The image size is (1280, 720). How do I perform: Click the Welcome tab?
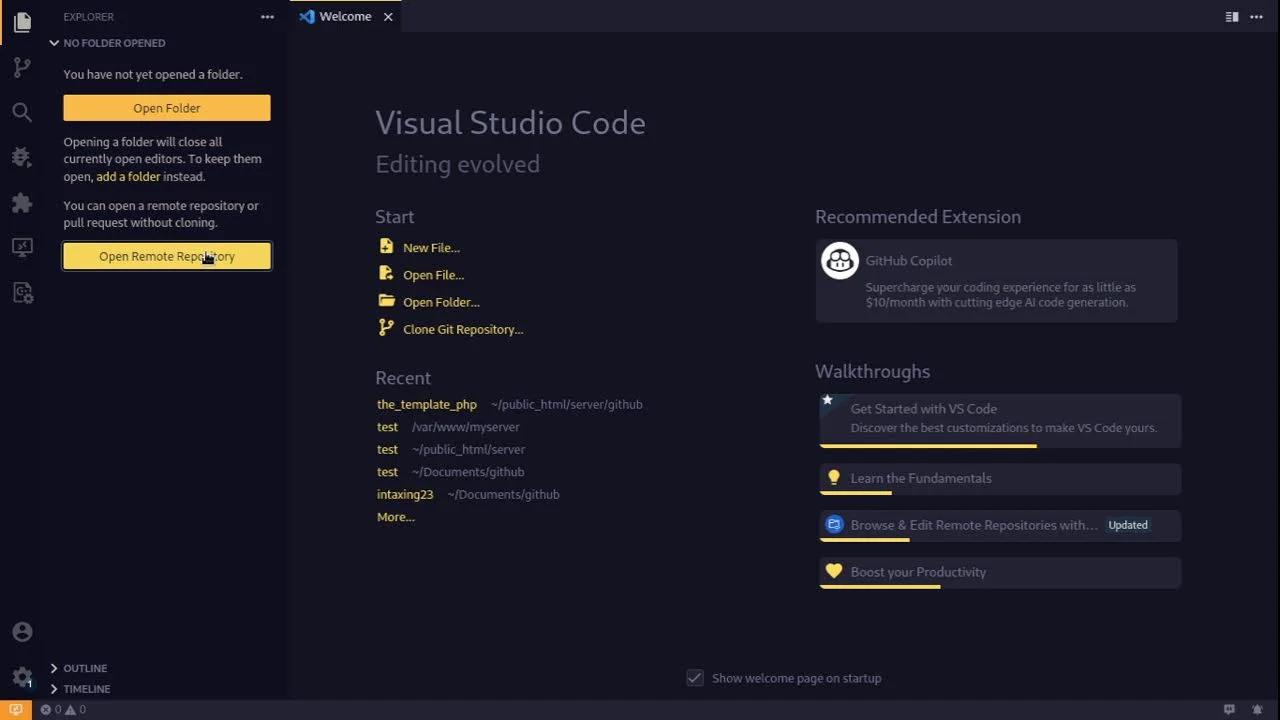344,16
